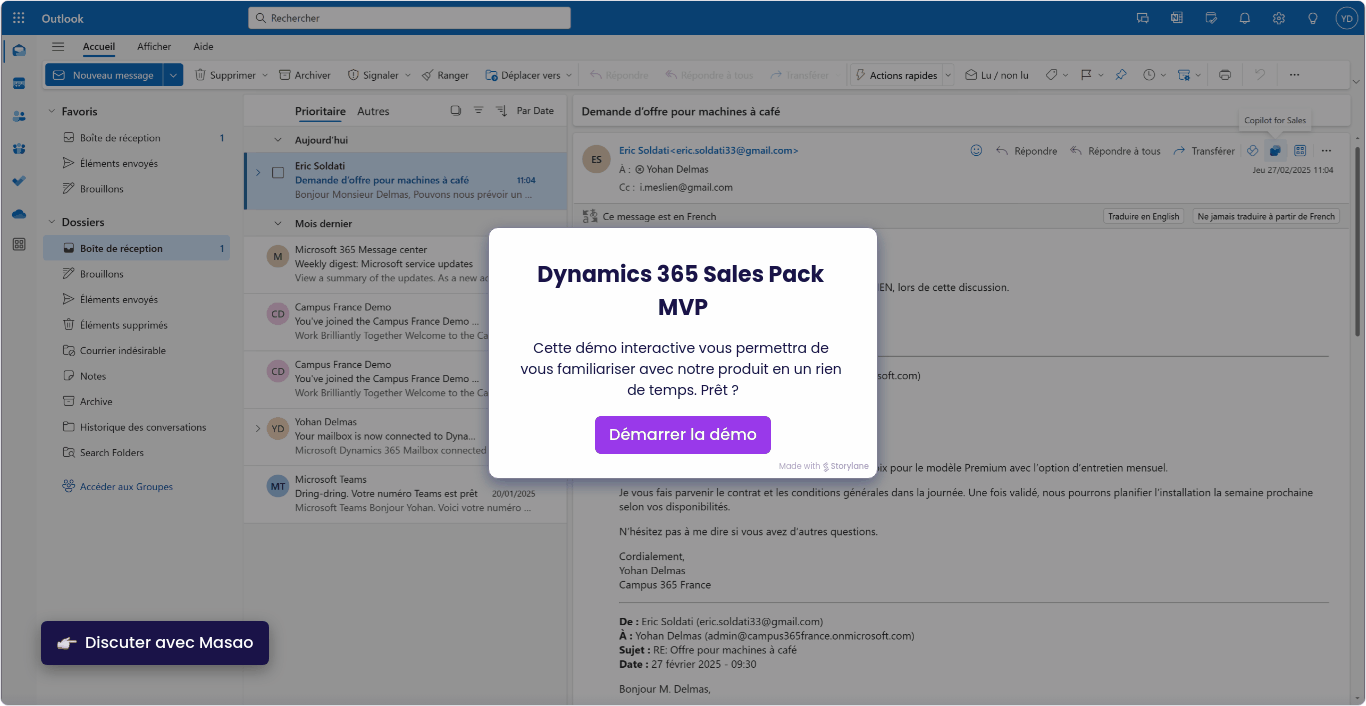Add a reaction with the smiley icon
The height and width of the screenshot is (706, 1366).
tap(976, 151)
